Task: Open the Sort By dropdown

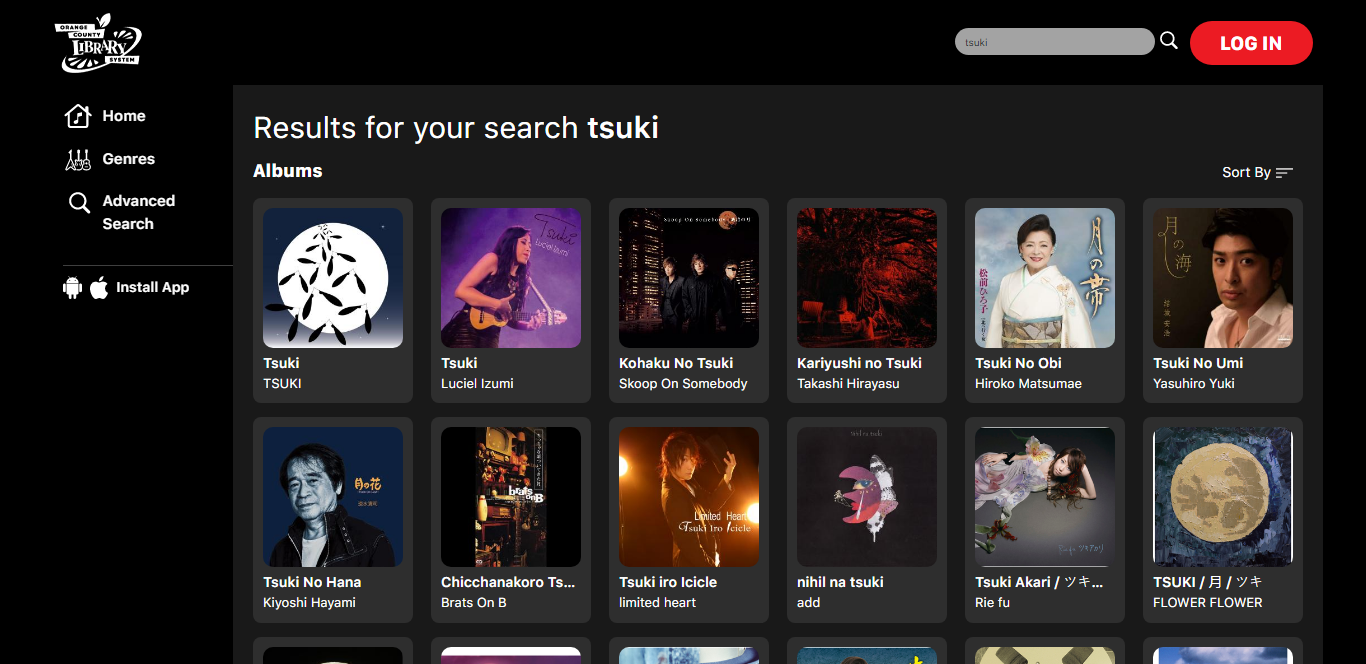Action: [x=1246, y=173]
